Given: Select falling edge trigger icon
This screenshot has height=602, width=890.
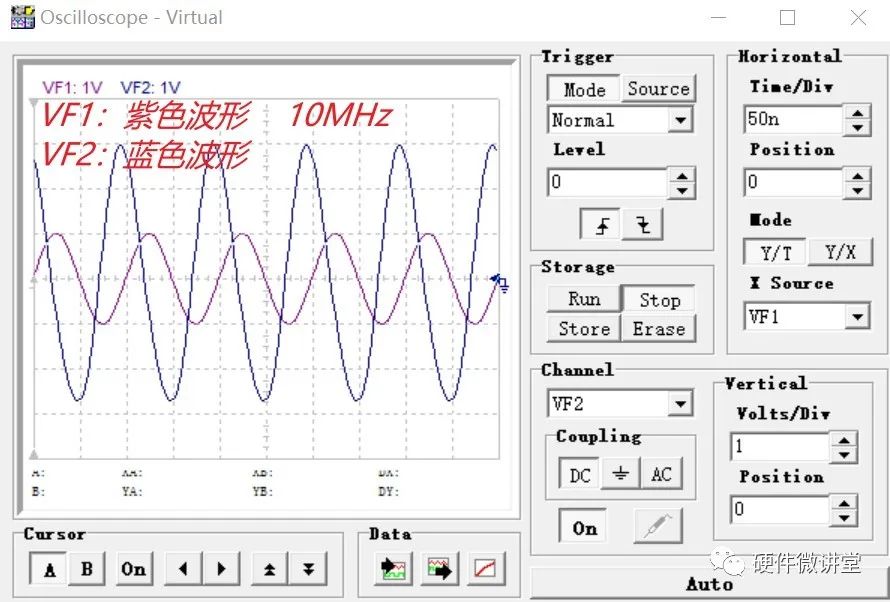Looking at the screenshot, I should [x=642, y=225].
